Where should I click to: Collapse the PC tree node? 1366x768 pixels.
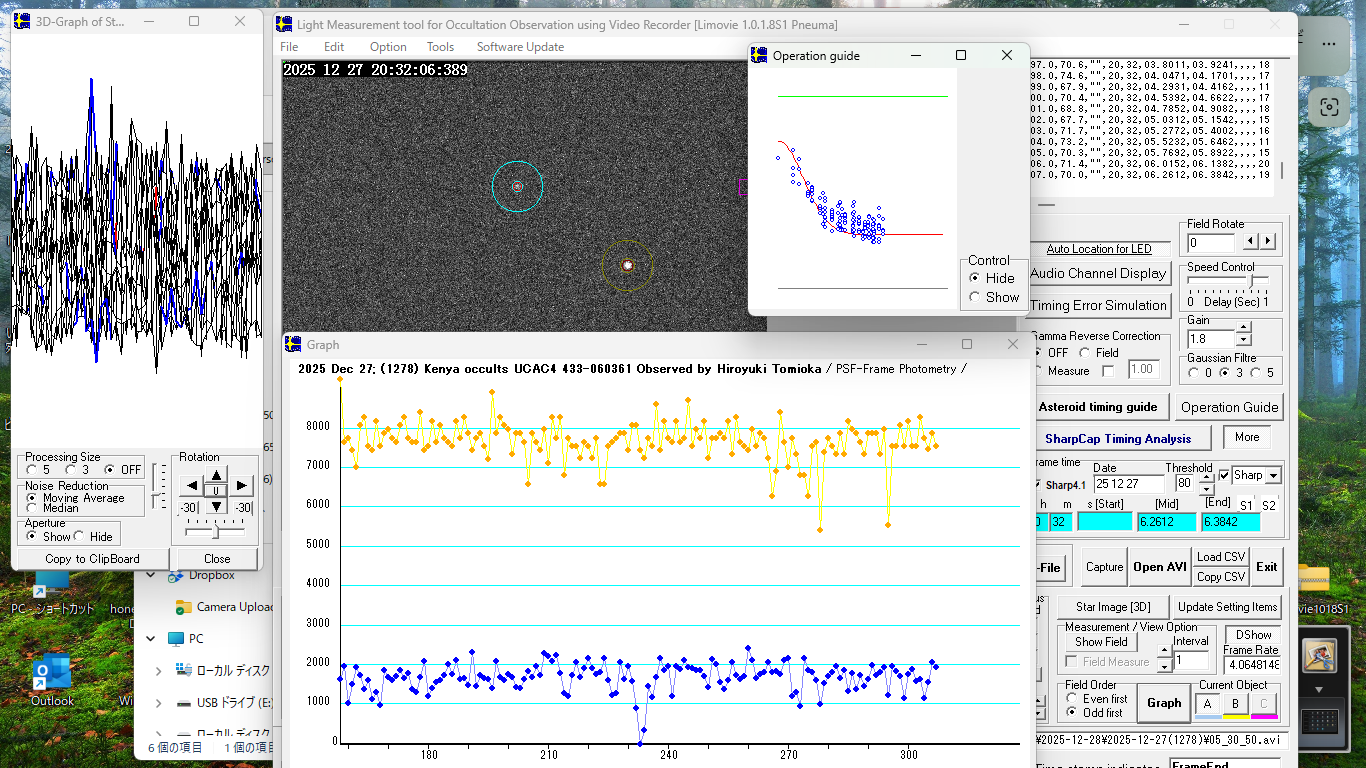(x=152, y=638)
